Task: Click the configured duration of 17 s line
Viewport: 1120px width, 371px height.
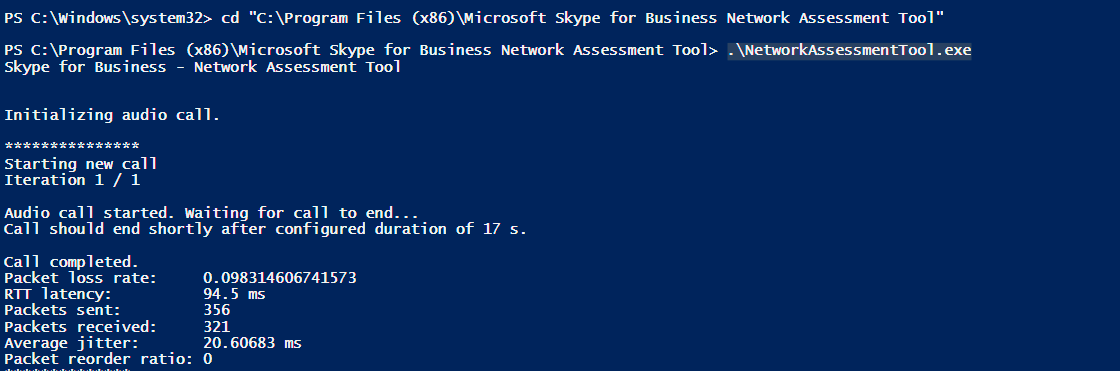Action: click(265, 229)
